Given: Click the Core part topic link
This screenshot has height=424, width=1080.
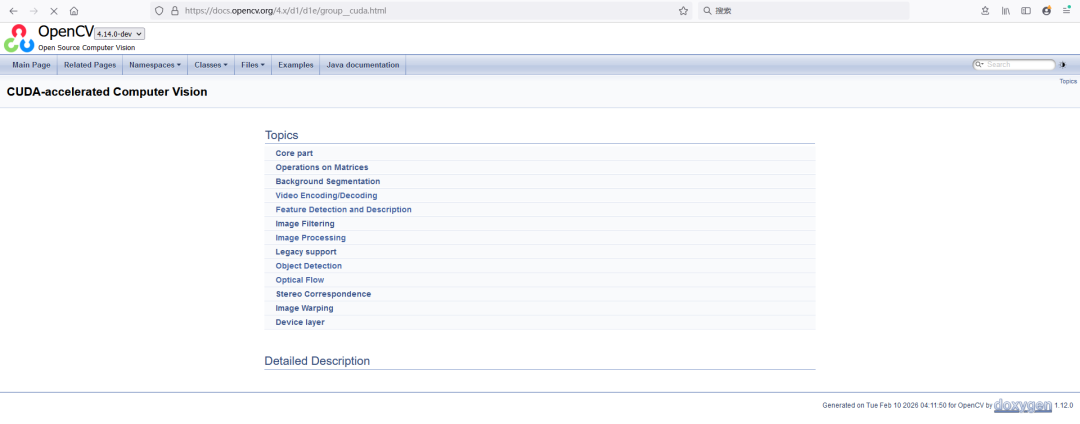Looking at the screenshot, I should (x=294, y=153).
